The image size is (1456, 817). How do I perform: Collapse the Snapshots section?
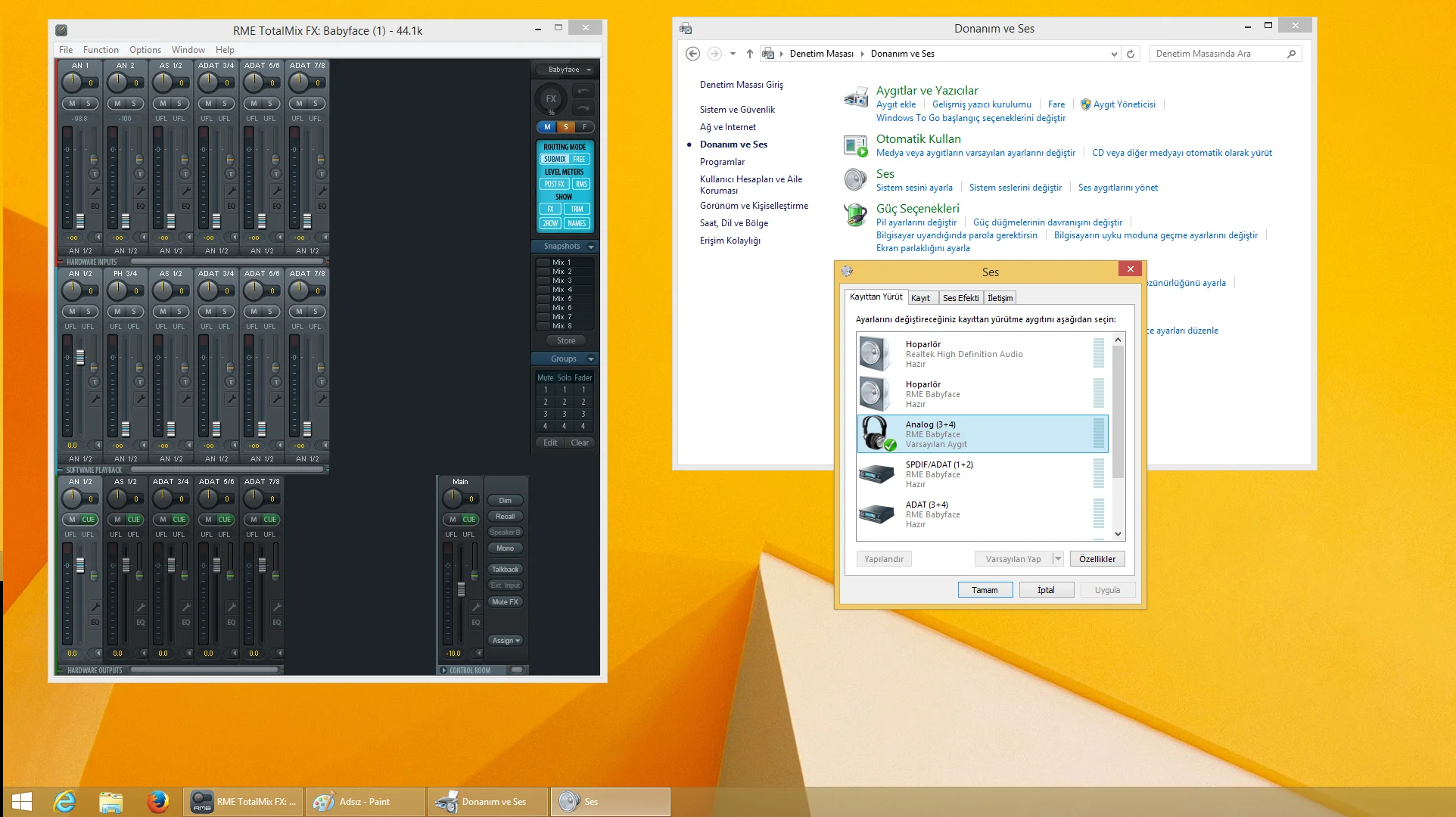pos(591,247)
